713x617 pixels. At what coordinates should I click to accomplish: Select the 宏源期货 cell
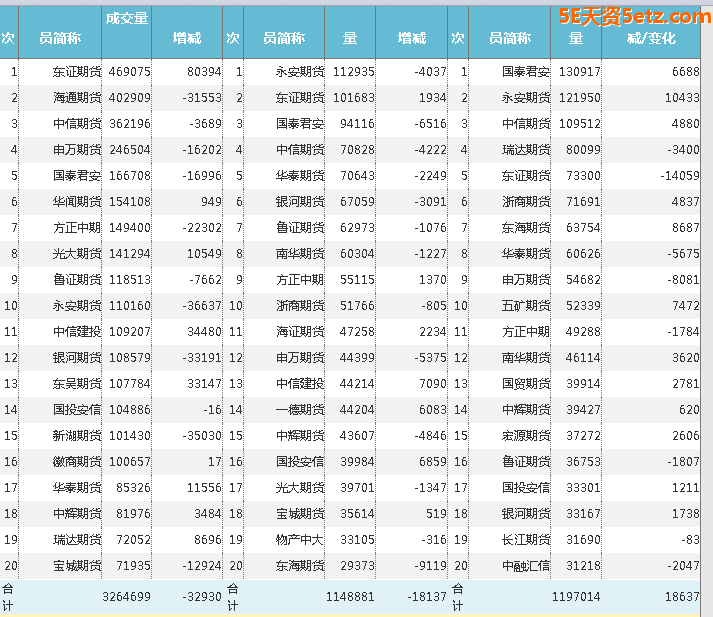[x=526, y=436]
